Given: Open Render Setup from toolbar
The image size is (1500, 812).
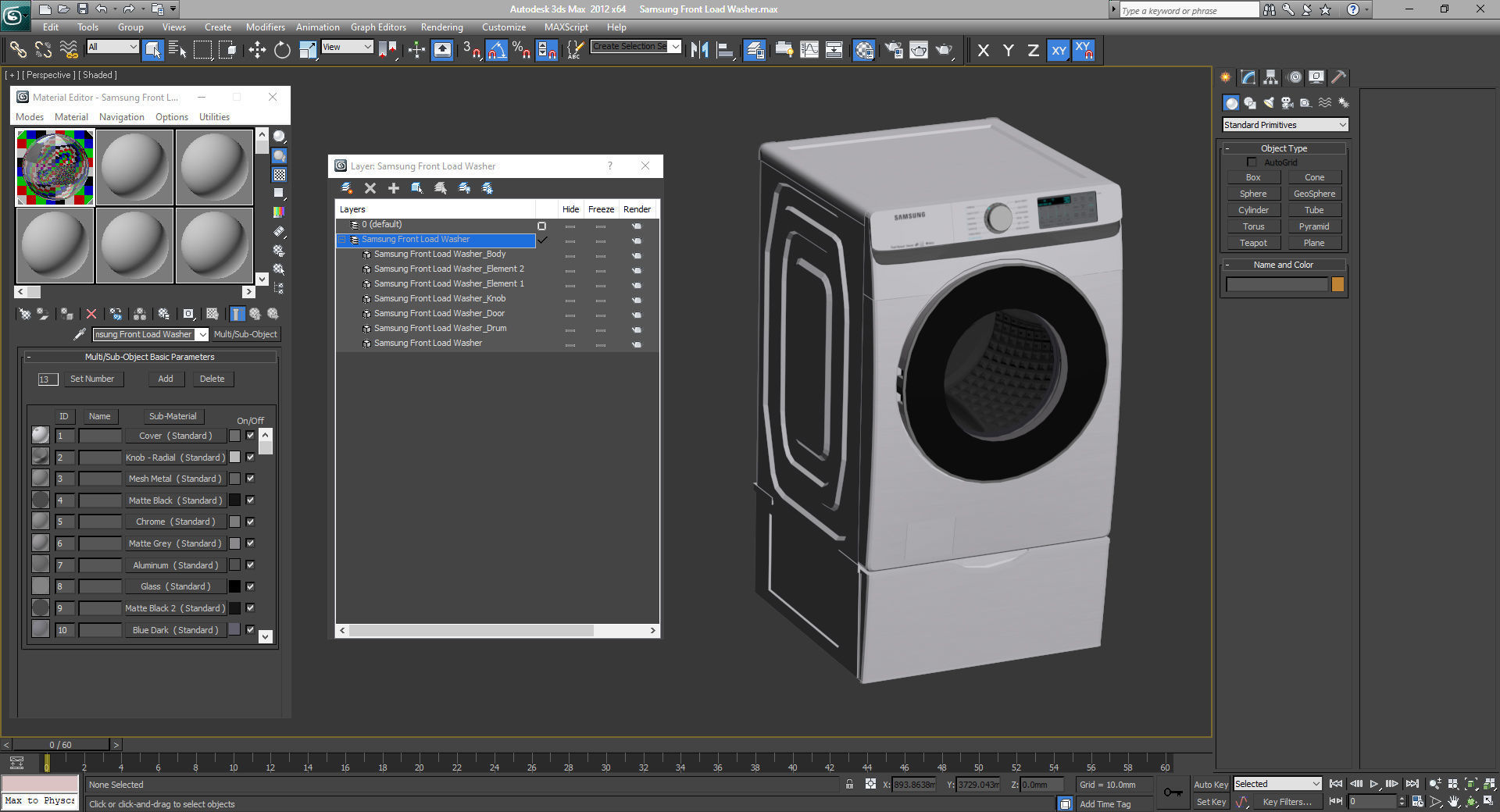Looking at the screenshot, I should pos(894,51).
